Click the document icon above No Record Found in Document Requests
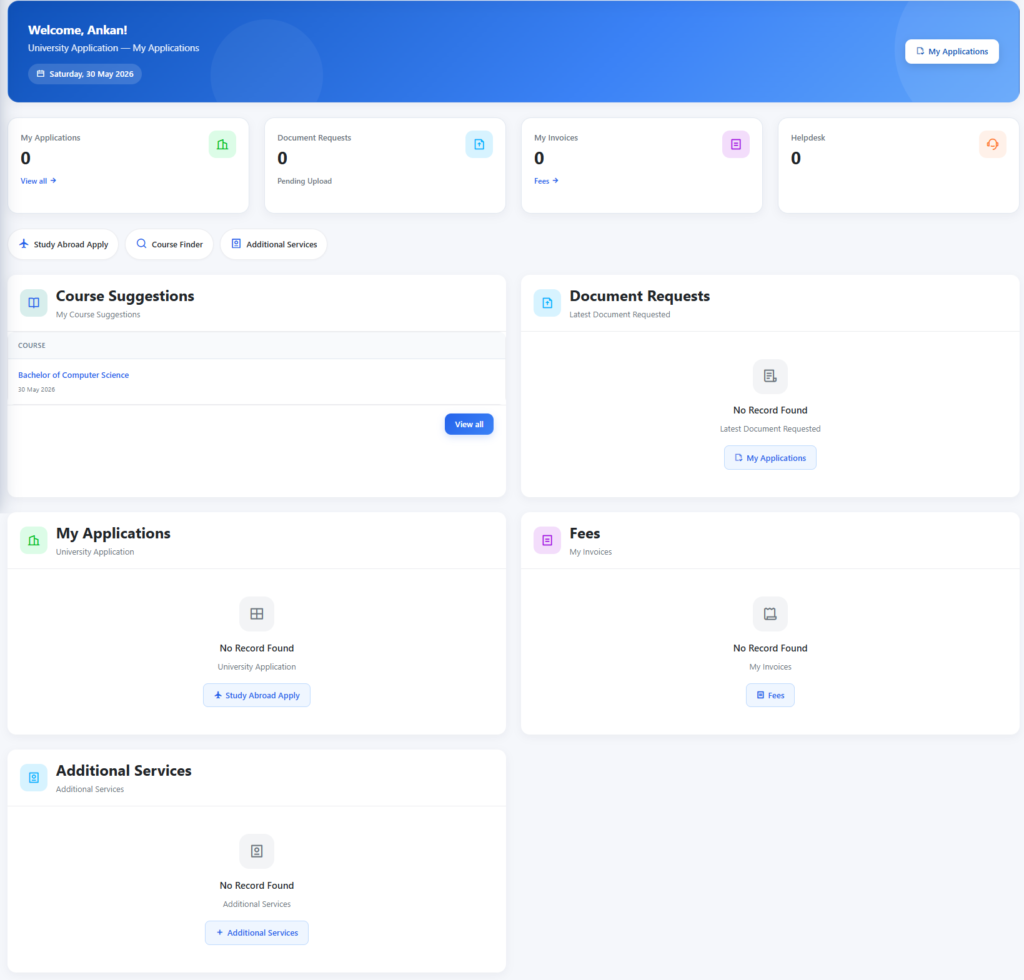The image size is (1024, 980). [x=770, y=376]
